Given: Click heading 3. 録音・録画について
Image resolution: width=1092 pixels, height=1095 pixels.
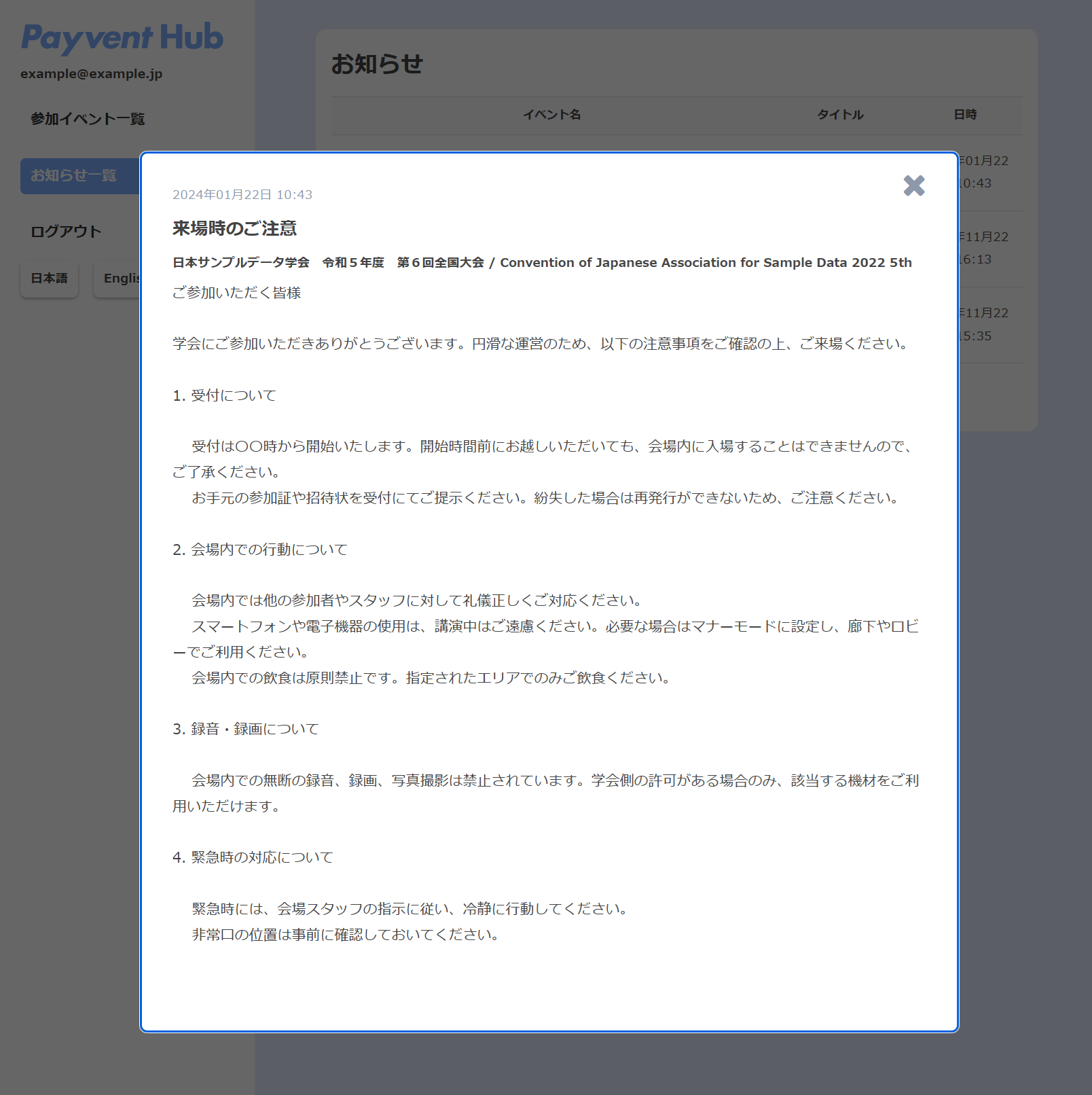Looking at the screenshot, I should tap(246, 729).
